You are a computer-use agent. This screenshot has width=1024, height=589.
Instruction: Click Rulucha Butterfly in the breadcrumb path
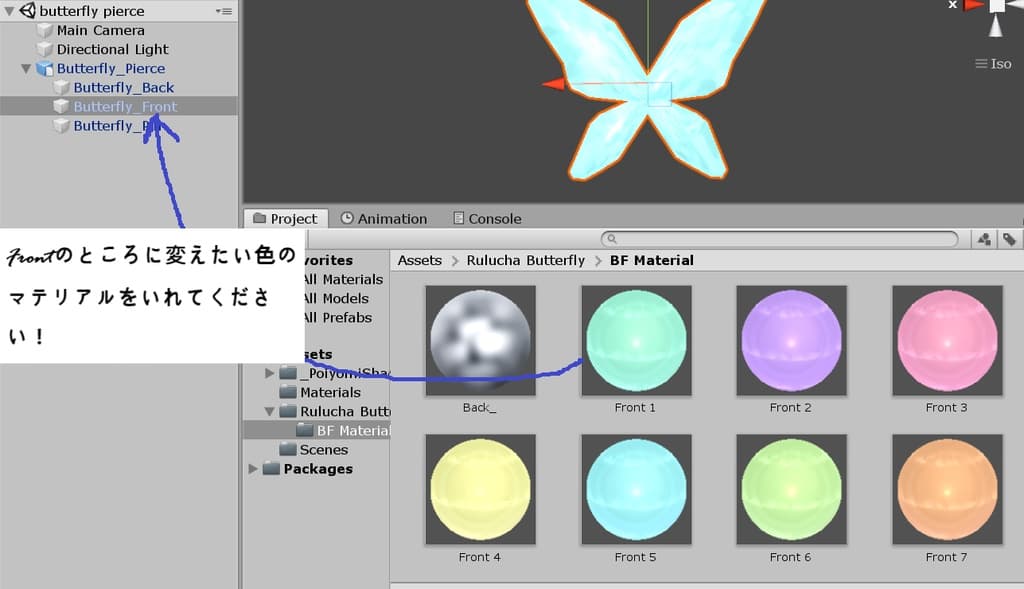524,260
